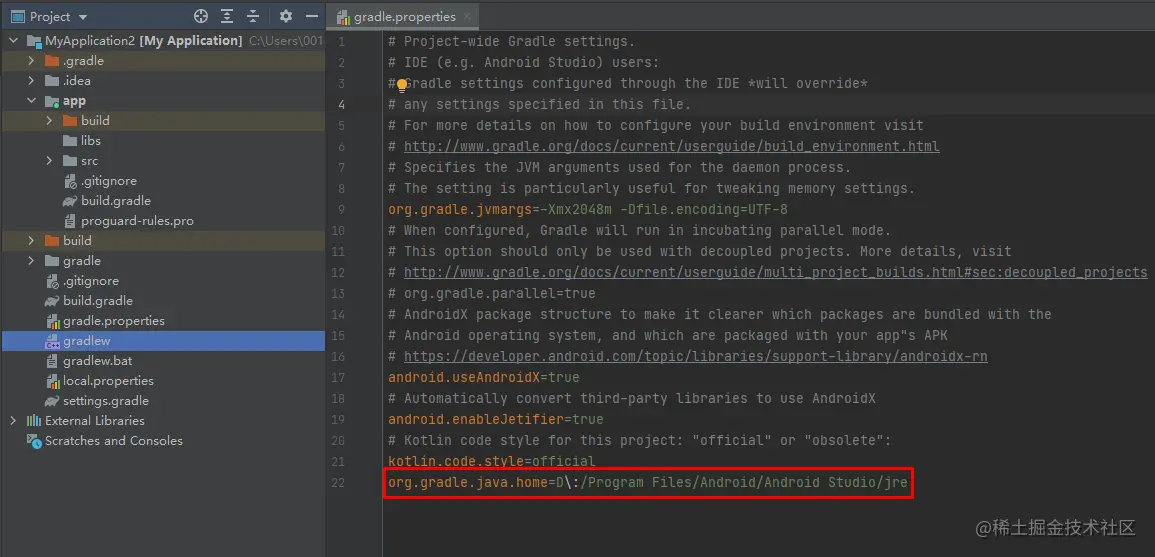The image size is (1155, 557).
Task: Click line number 22 in gutter
Action: pos(338,483)
